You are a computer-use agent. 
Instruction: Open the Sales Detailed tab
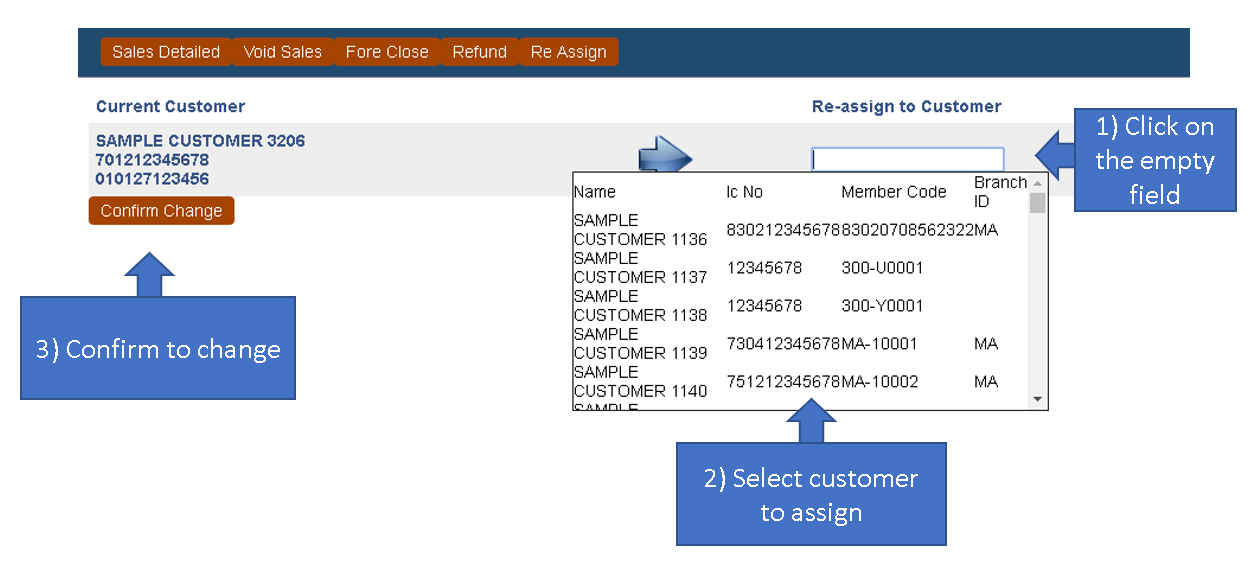[x=166, y=52]
